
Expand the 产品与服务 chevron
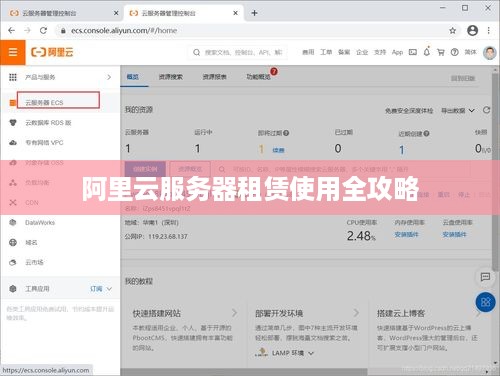click(x=109, y=77)
